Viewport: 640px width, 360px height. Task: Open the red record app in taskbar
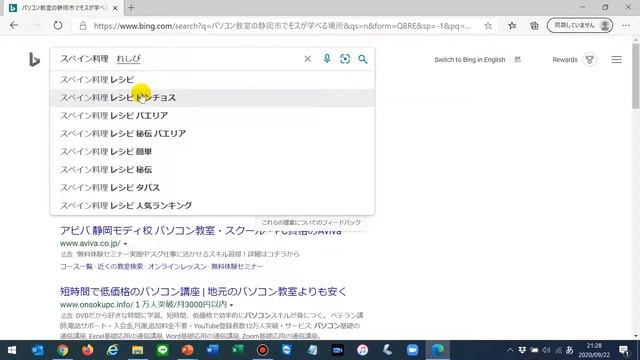coord(262,350)
